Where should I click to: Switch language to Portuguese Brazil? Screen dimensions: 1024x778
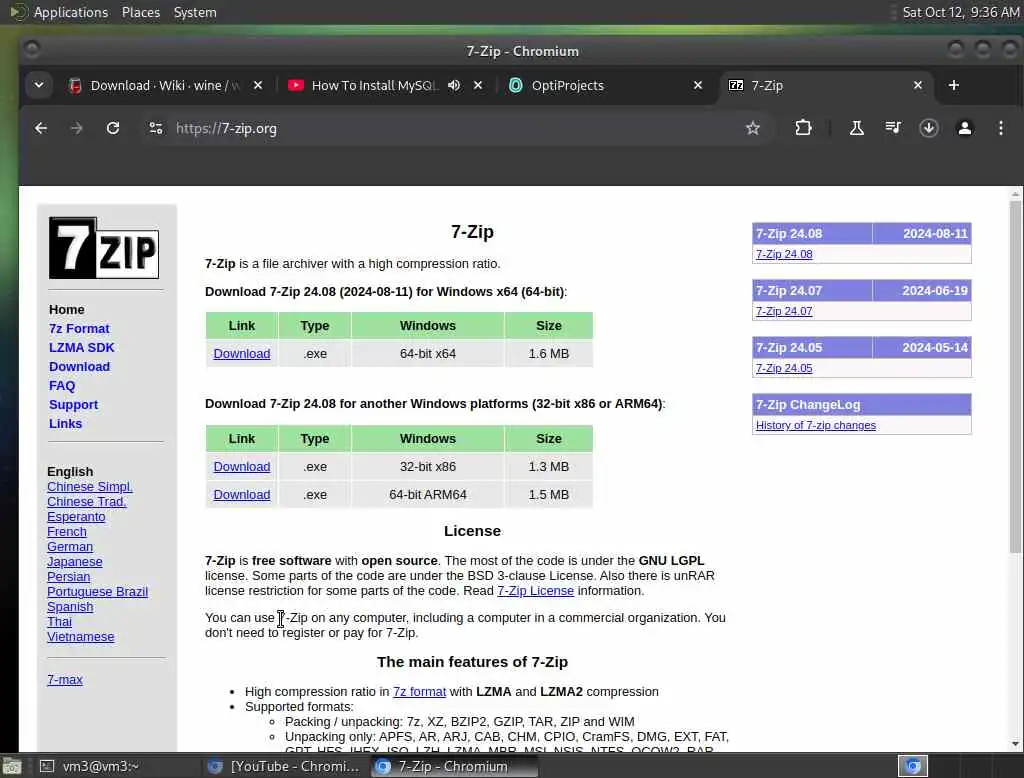(x=97, y=592)
